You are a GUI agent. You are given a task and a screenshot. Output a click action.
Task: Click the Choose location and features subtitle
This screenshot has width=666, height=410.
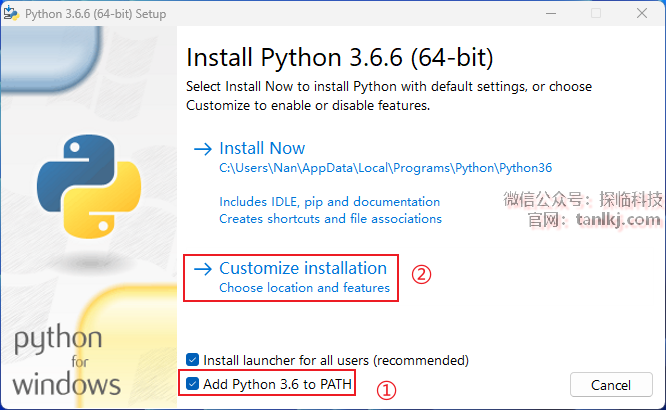pyautogui.click(x=304, y=288)
